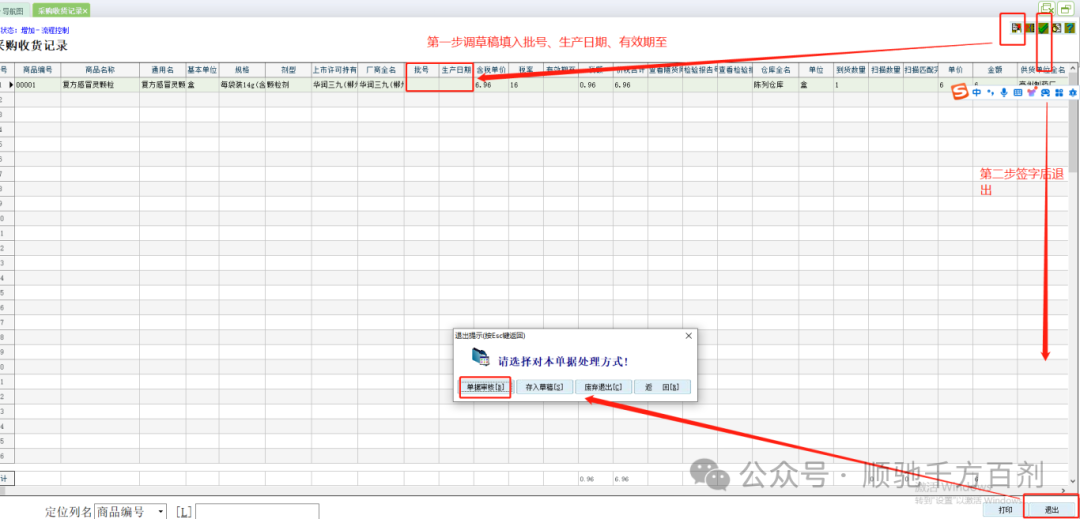The width and height of the screenshot is (1080, 519).
Task: Click the 存入草稿 button
Action: (x=544, y=387)
